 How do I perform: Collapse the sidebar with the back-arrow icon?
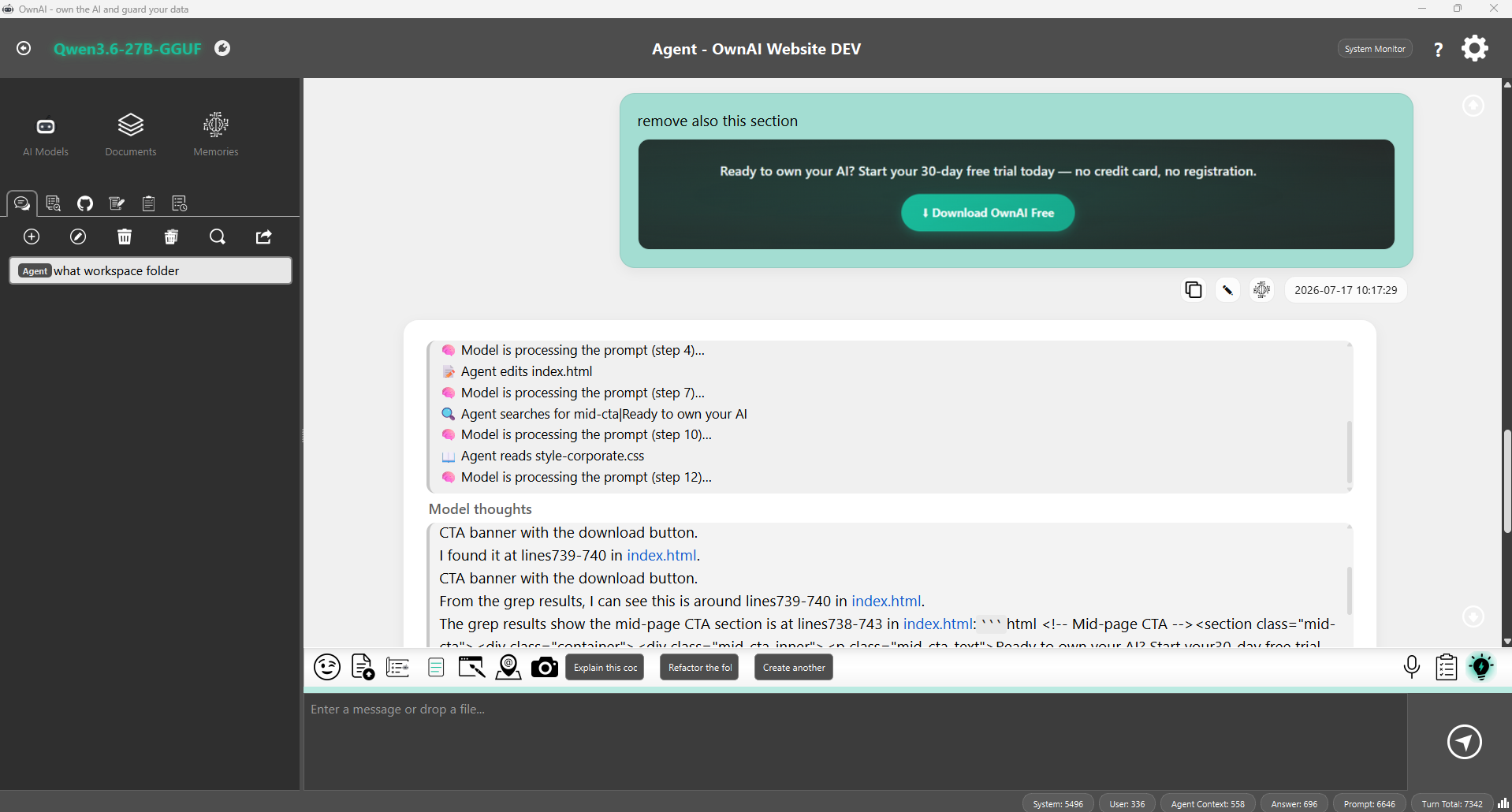(x=24, y=48)
